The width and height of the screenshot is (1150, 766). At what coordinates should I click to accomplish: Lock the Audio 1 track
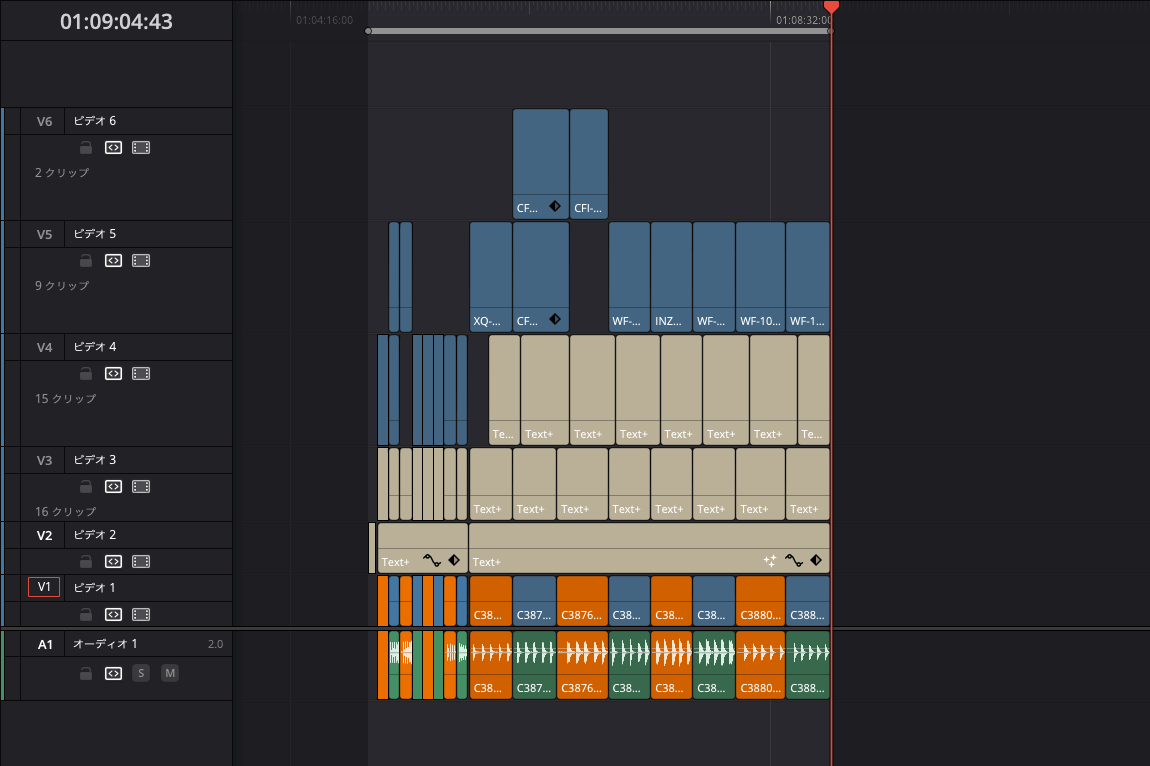[86, 673]
